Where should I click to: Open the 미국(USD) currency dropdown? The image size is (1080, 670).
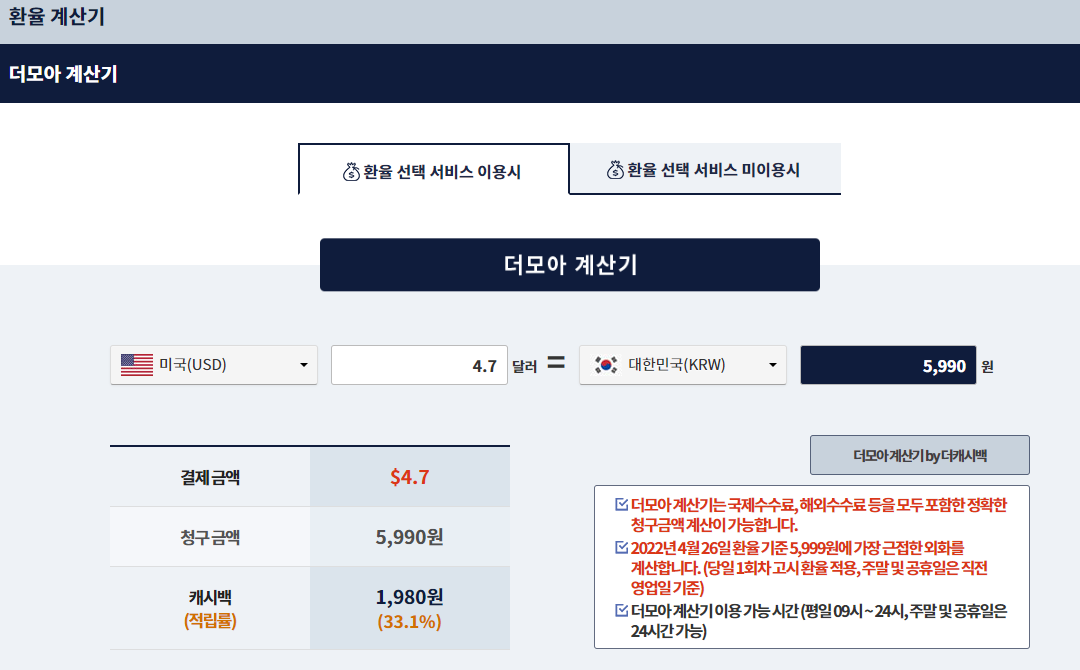point(214,365)
